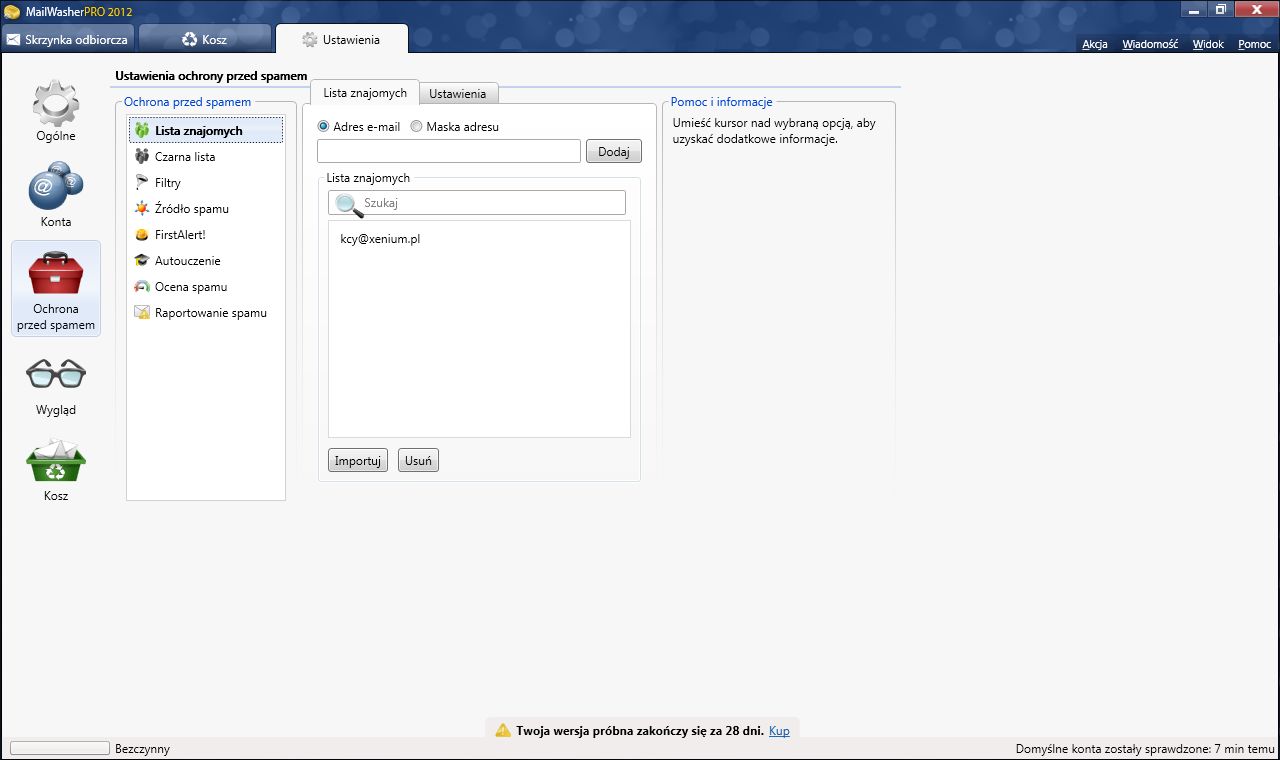Select Filtry tree item text

point(168,183)
